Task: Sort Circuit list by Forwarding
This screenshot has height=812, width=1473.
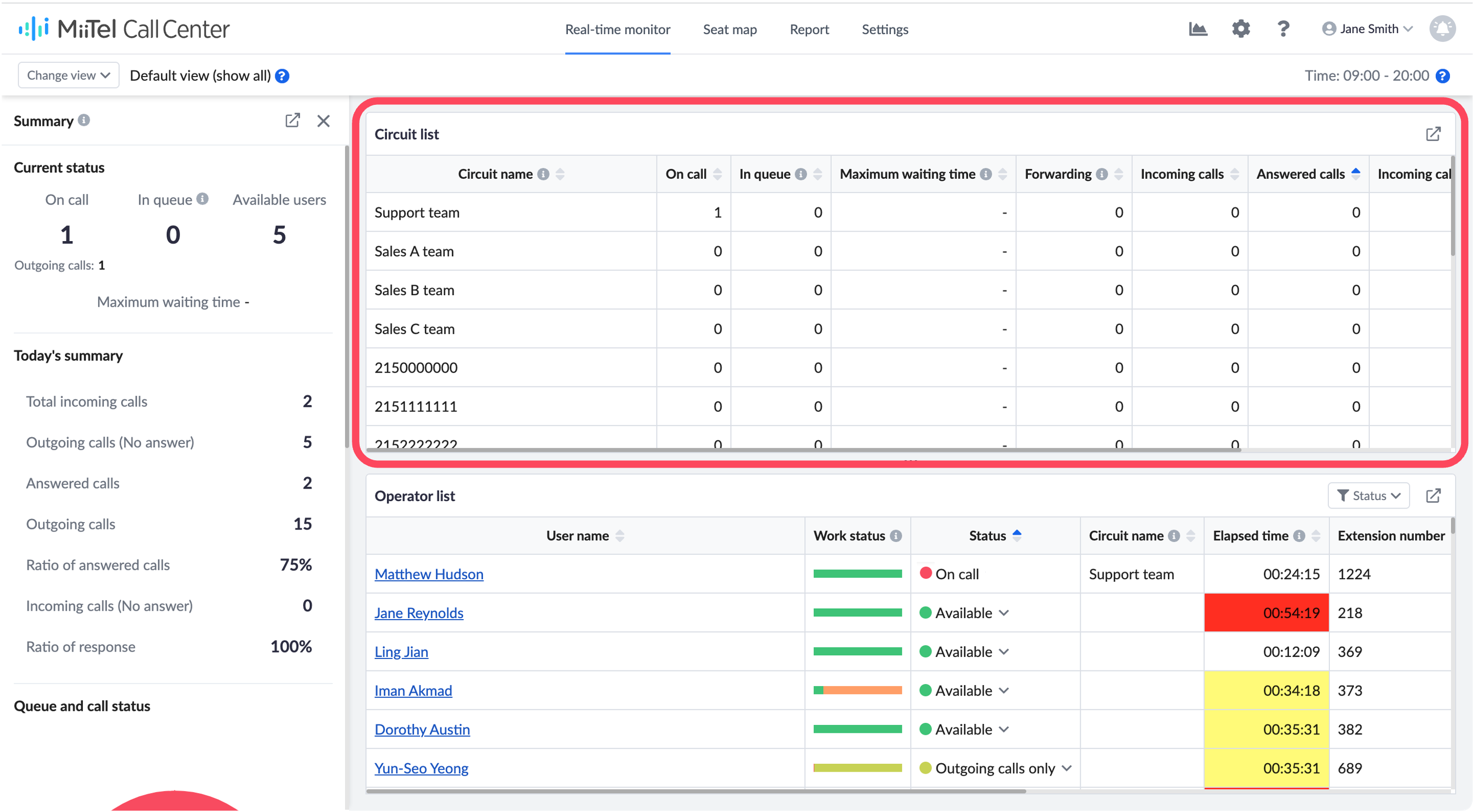Action: (1118, 174)
